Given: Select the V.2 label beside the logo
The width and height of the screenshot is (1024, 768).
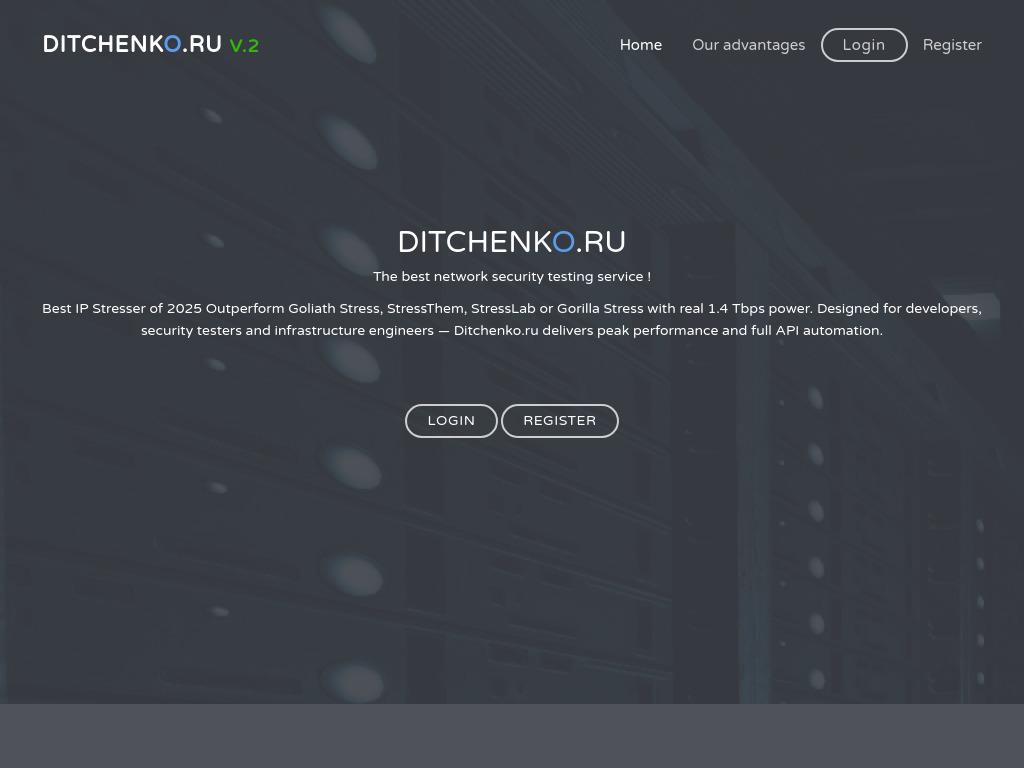Looking at the screenshot, I should [244, 45].
